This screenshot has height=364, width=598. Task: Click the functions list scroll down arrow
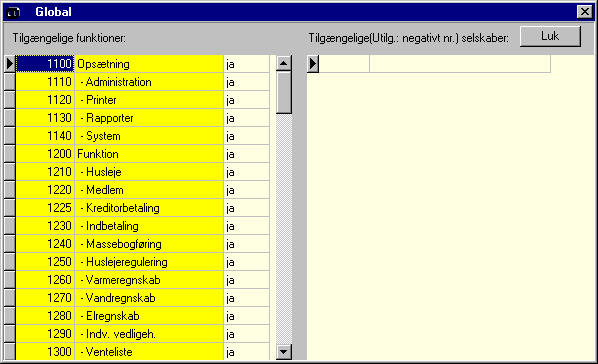coord(284,351)
